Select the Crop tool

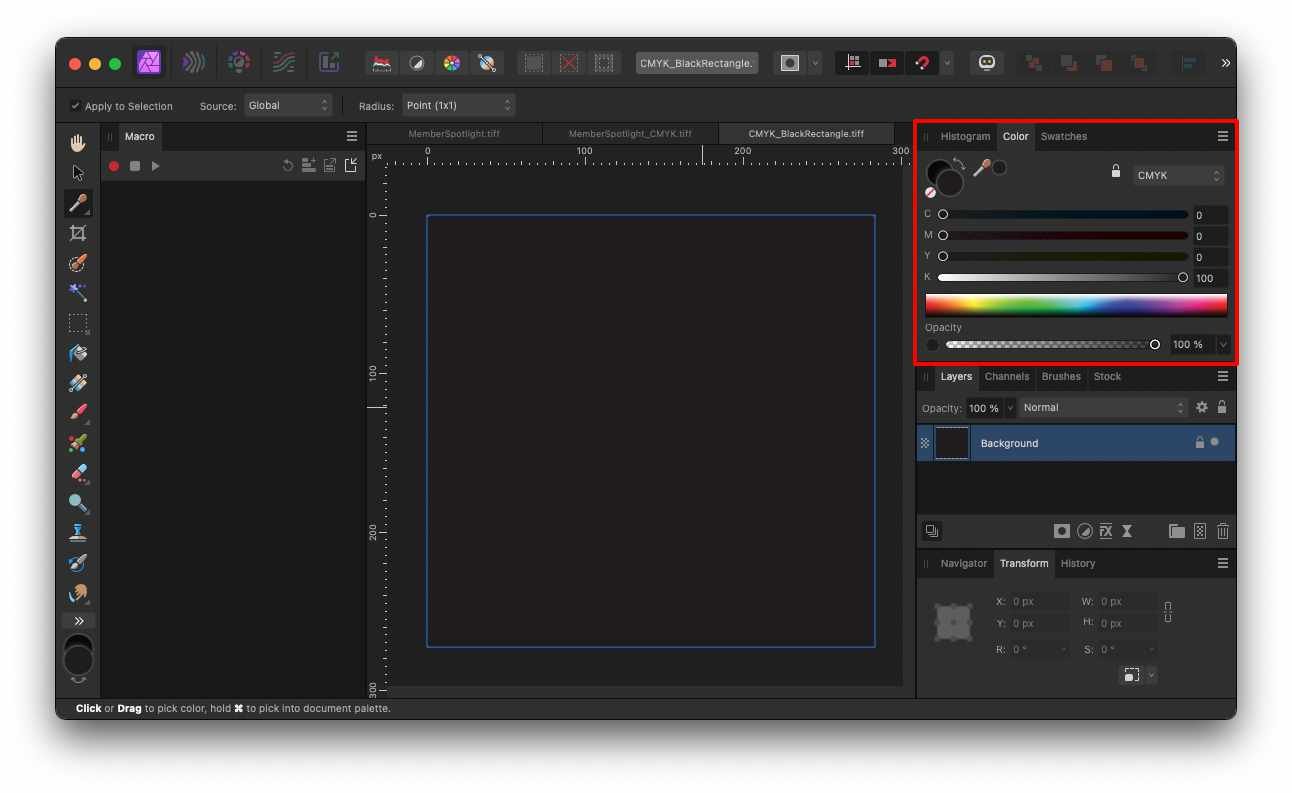78,233
